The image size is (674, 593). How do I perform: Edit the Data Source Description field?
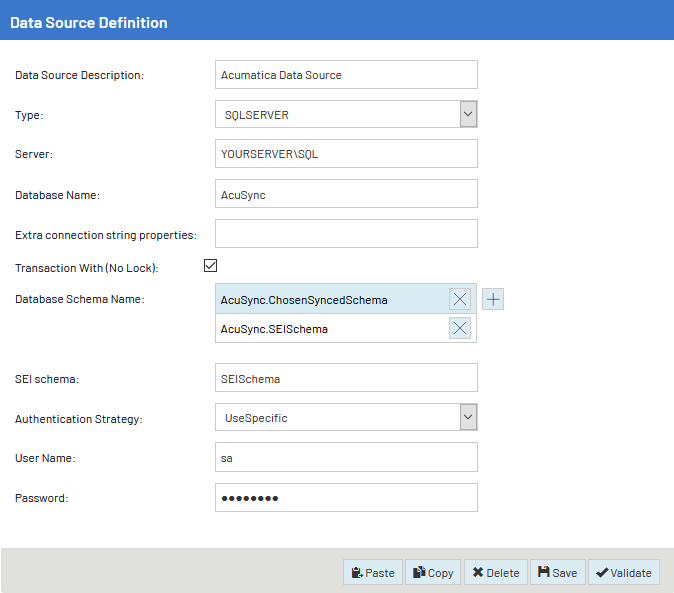point(346,75)
